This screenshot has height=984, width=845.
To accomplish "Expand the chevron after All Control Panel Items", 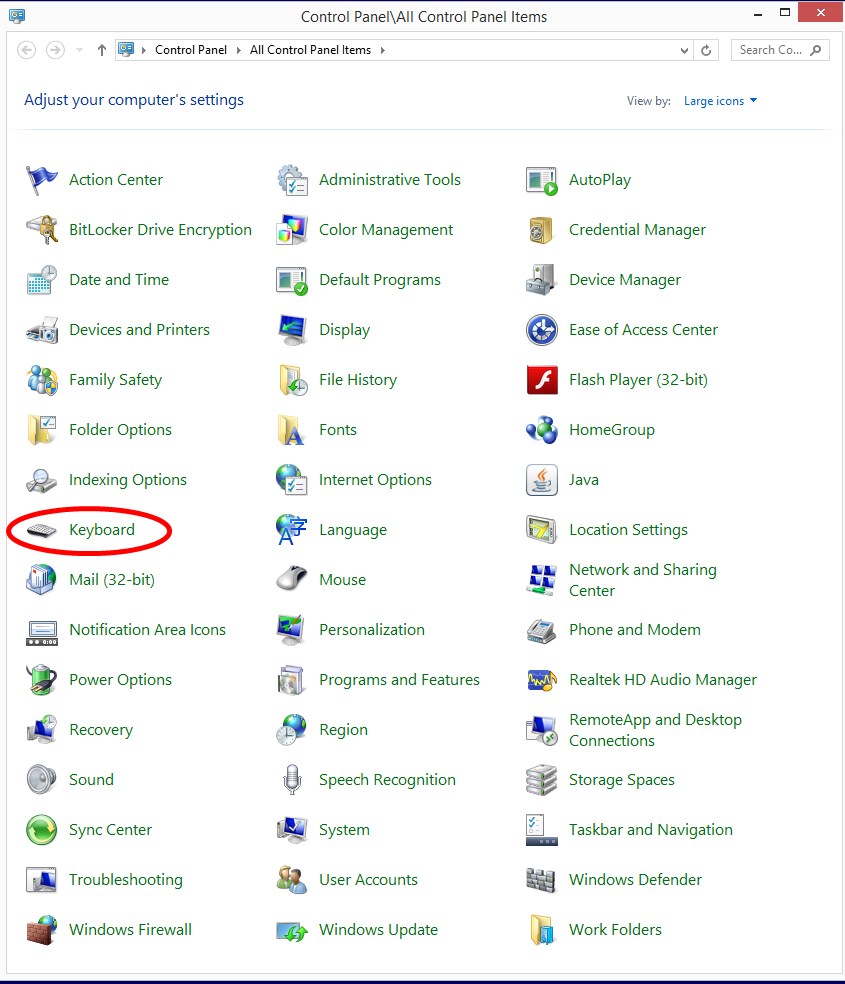I will (383, 50).
